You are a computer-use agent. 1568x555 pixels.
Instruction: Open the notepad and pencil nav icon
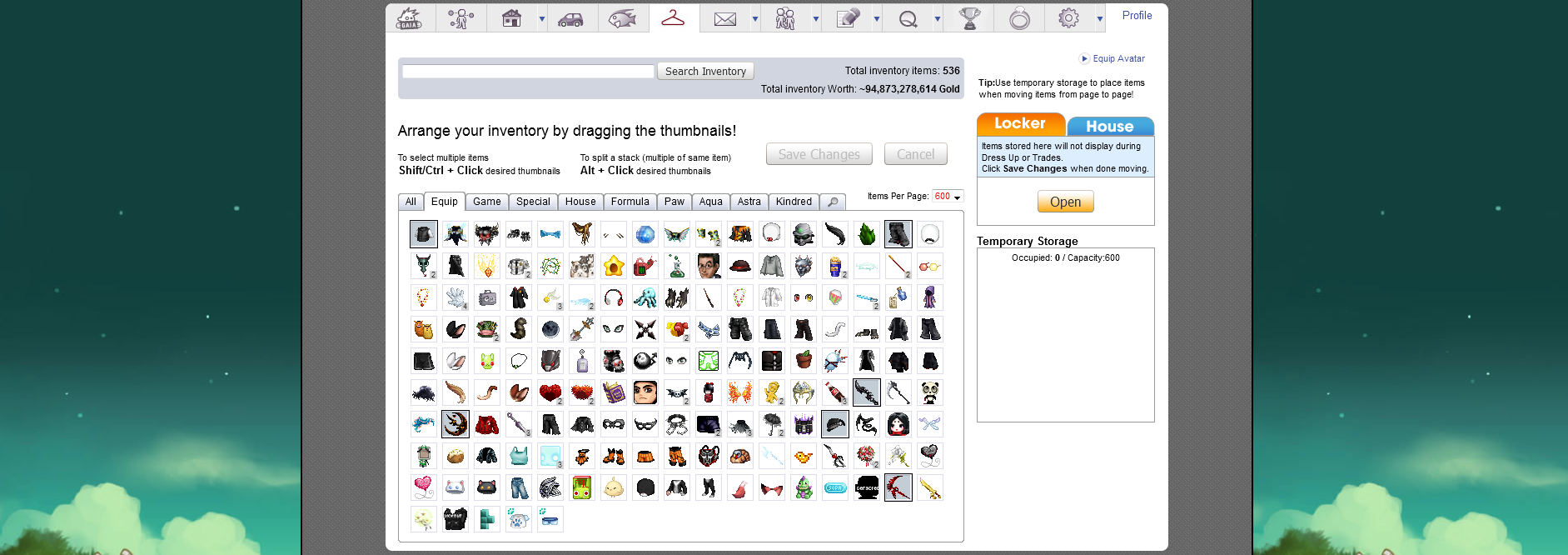pos(847,18)
